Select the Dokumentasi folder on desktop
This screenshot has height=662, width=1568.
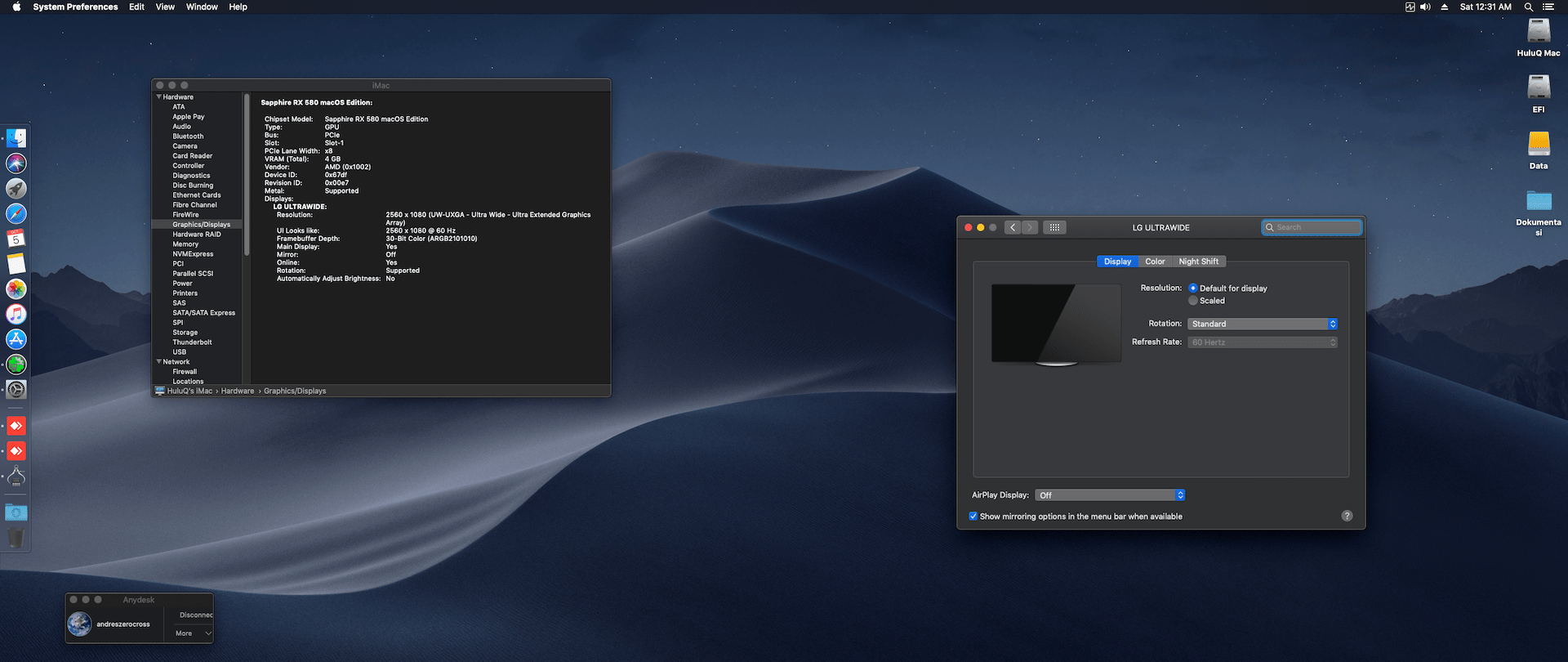click(1539, 200)
